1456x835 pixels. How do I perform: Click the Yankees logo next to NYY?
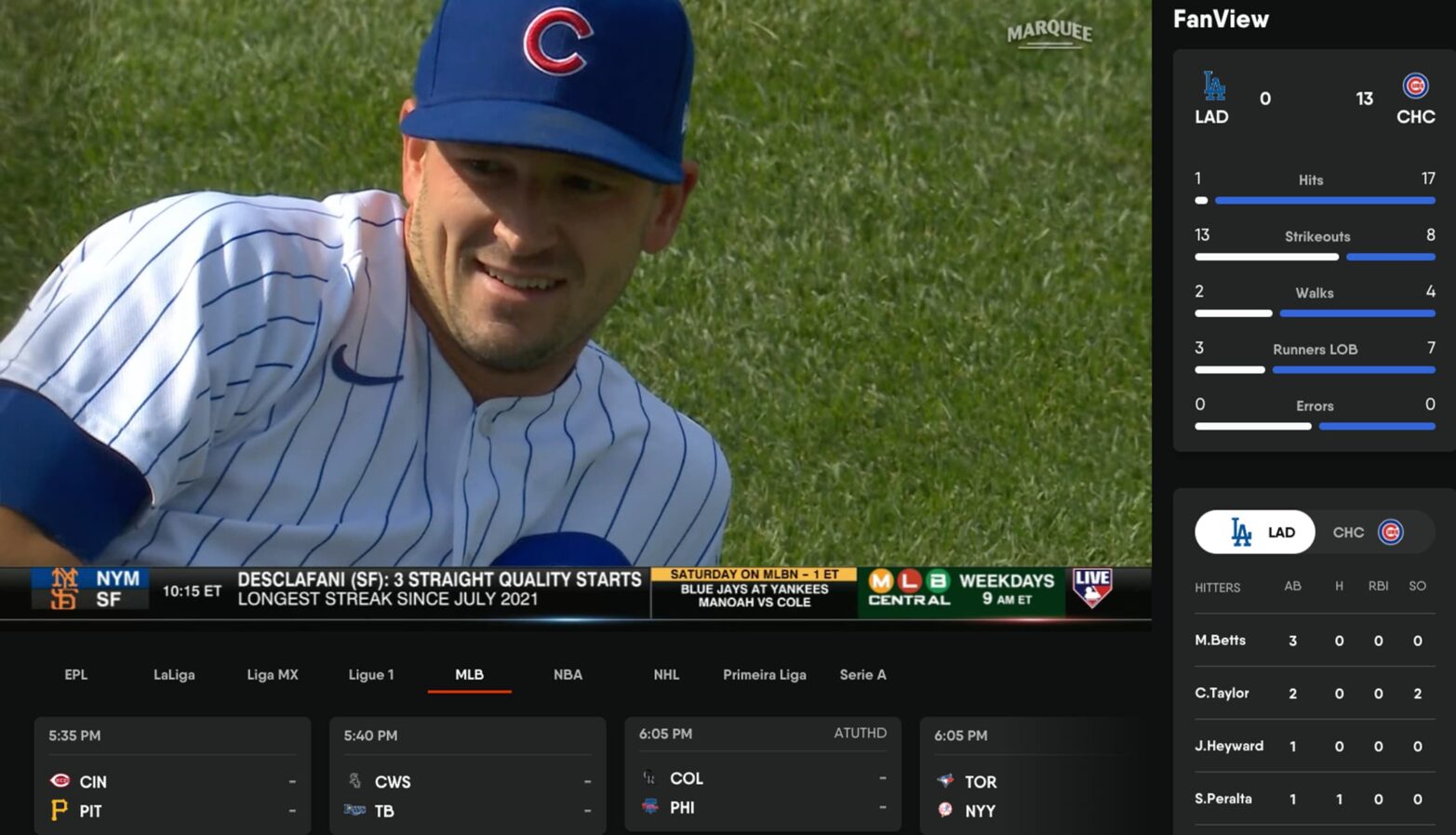945,811
